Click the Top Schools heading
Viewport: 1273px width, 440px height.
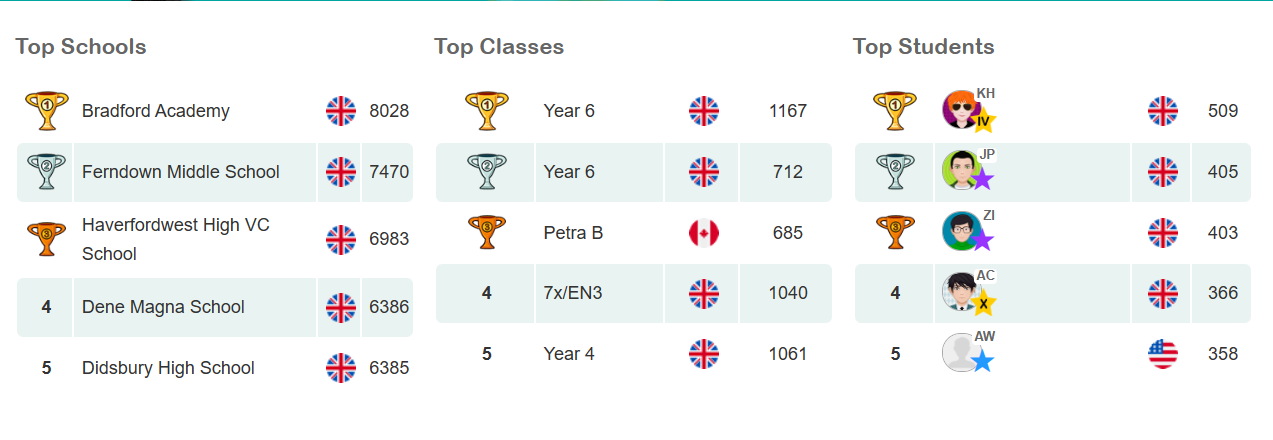(x=81, y=47)
